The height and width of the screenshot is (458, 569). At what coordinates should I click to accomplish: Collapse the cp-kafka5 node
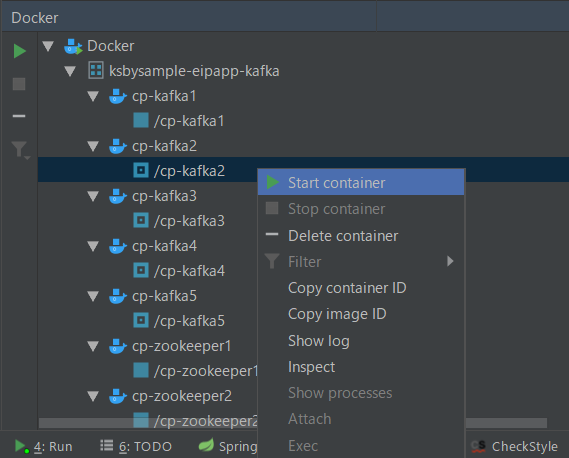pyautogui.click(x=93, y=297)
